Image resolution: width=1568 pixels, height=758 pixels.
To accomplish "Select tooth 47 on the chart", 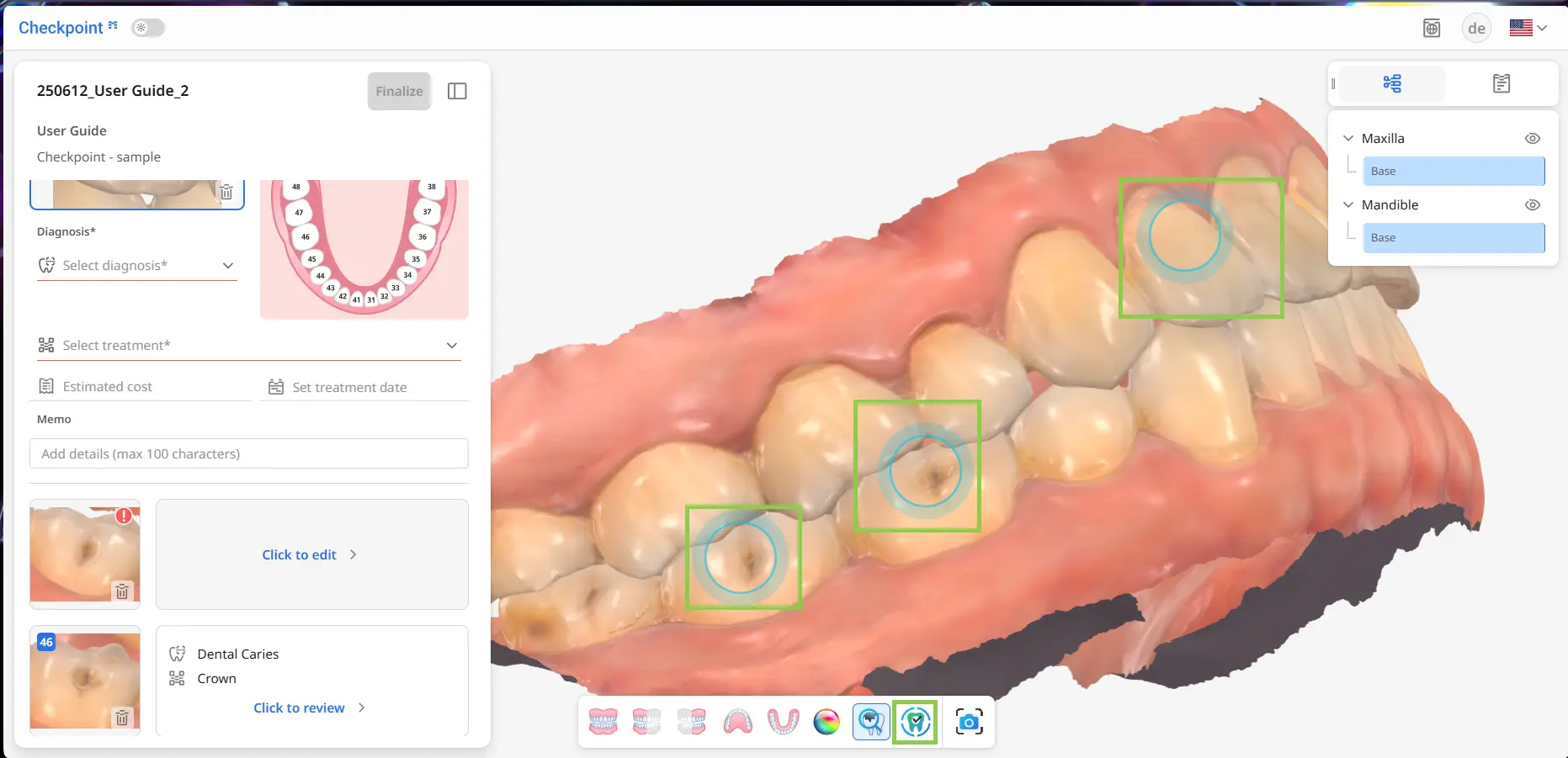I will click(x=299, y=212).
